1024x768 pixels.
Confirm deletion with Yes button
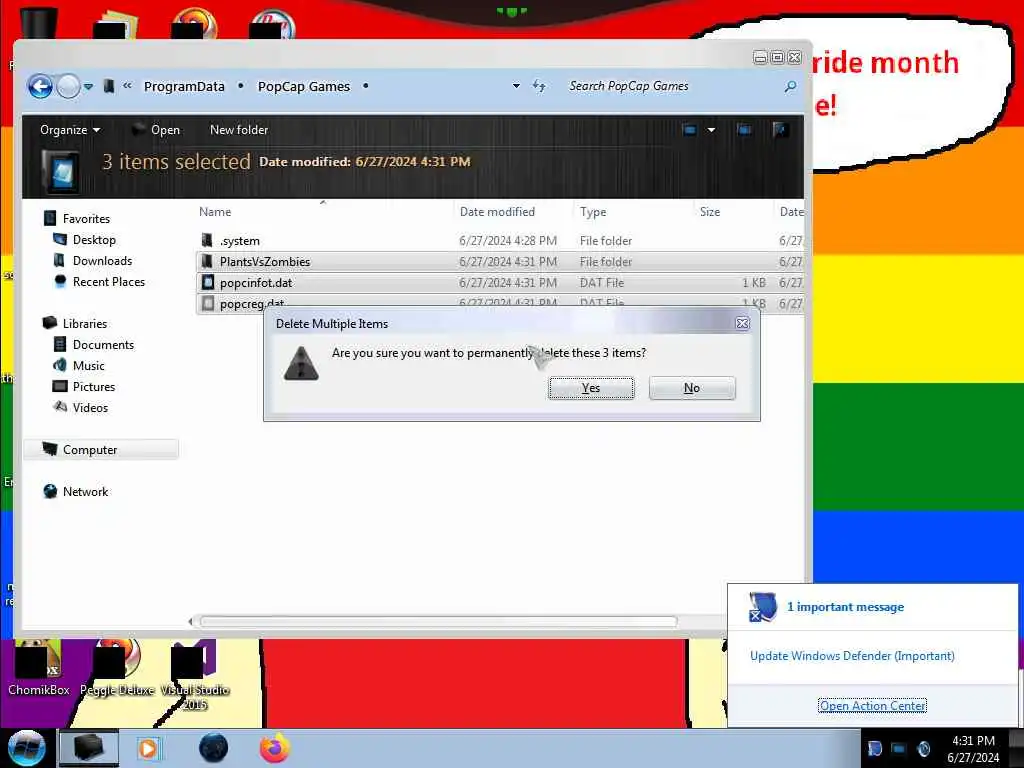[591, 388]
